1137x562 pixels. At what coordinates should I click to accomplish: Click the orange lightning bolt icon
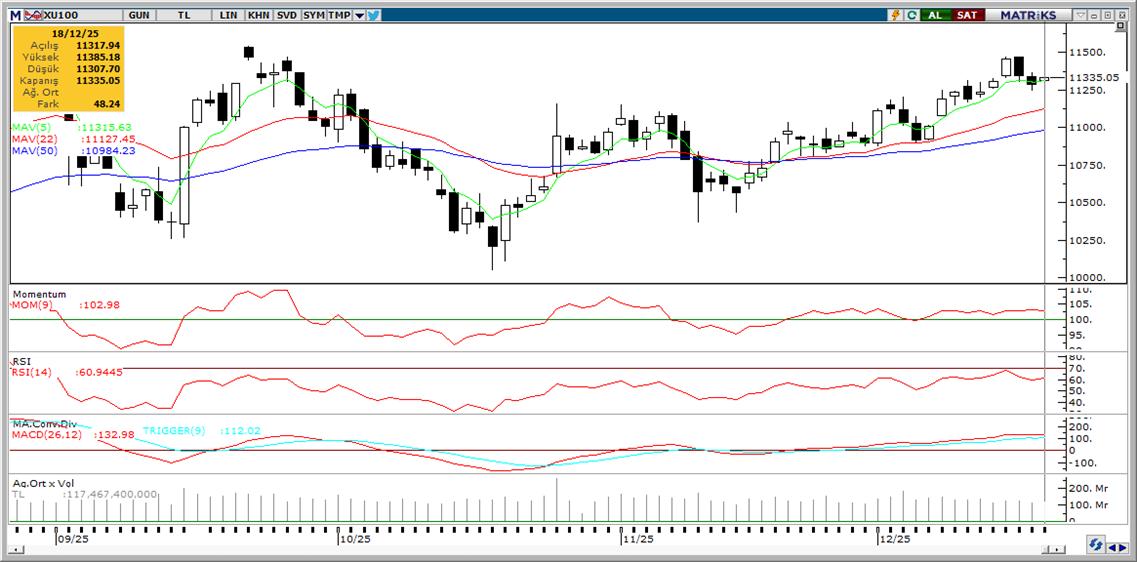(897, 15)
